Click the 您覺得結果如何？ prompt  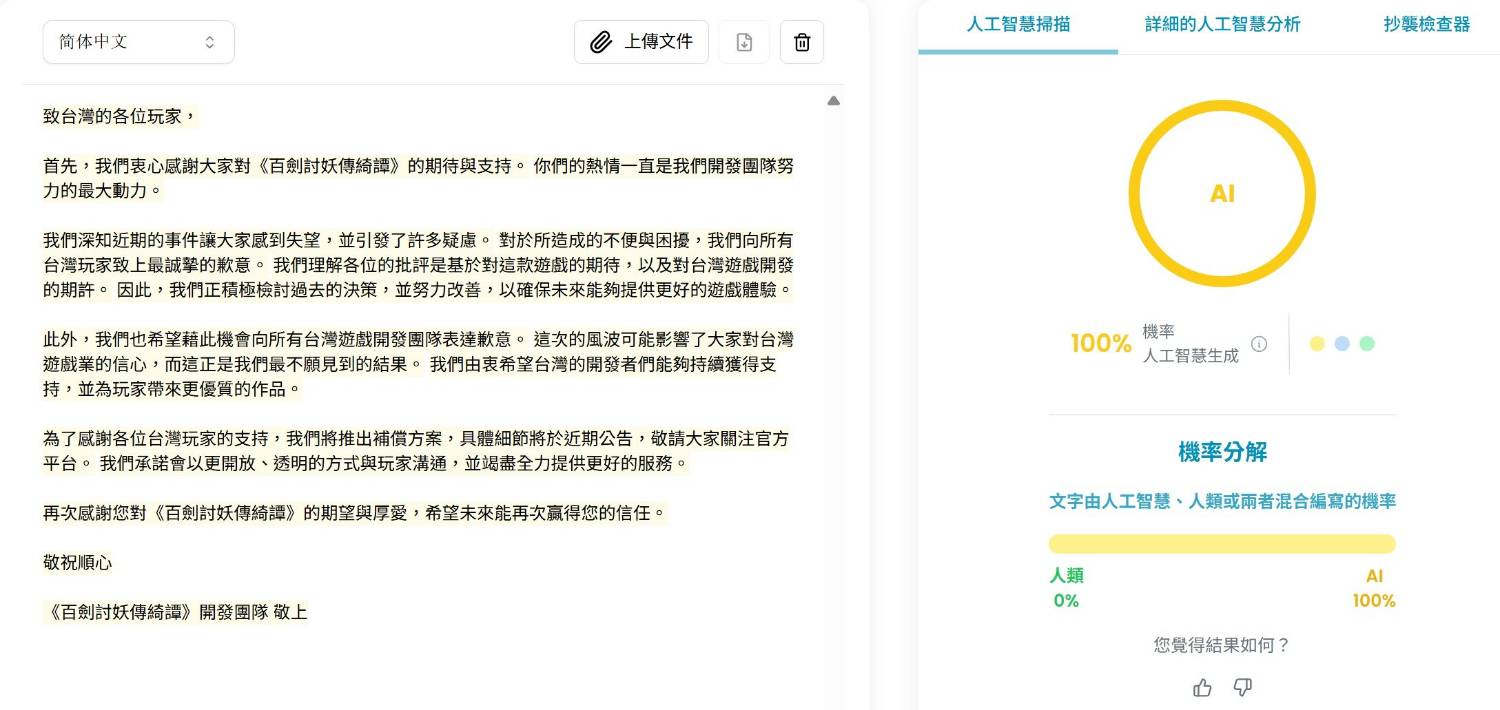pyautogui.click(x=1222, y=646)
